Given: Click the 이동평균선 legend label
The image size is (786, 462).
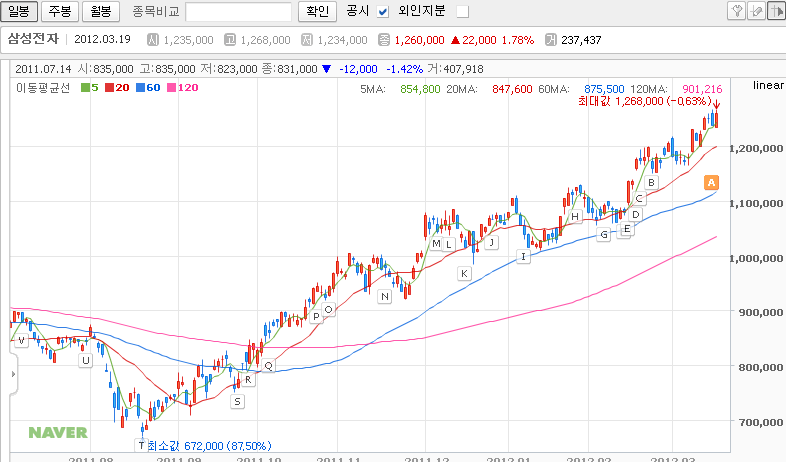Looking at the screenshot, I should 43,88.
